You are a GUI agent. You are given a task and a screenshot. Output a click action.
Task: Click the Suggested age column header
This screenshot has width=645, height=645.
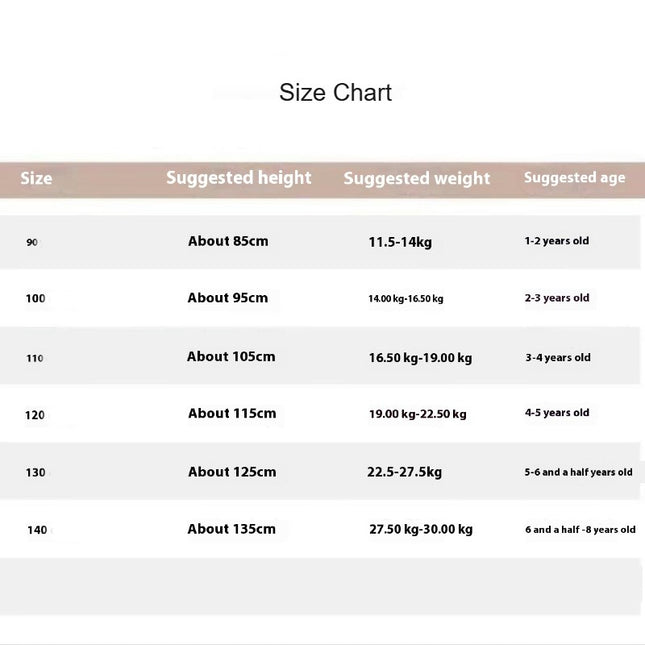pyautogui.click(x=575, y=178)
